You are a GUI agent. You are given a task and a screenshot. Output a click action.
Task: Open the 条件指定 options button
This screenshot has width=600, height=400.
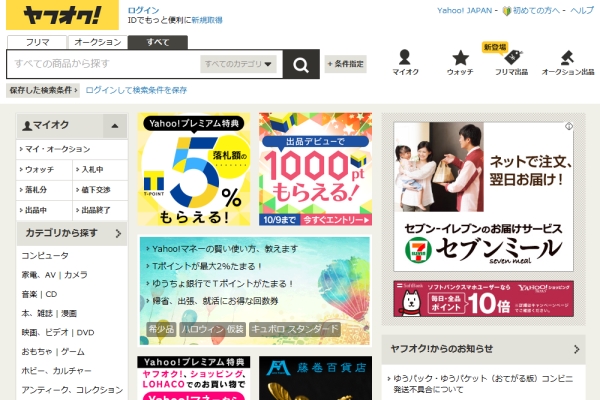tap(346, 64)
